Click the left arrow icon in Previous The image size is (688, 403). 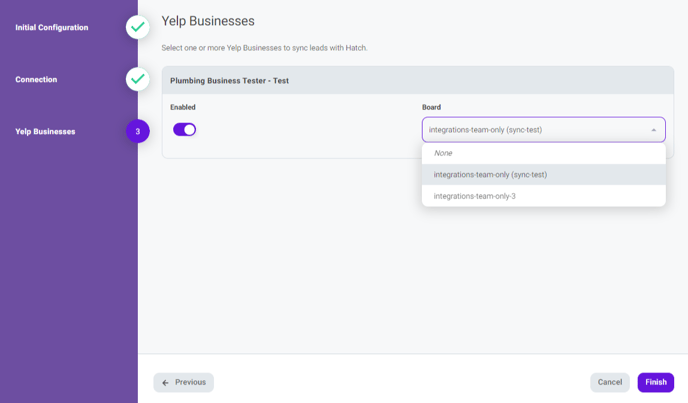click(x=166, y=382)
